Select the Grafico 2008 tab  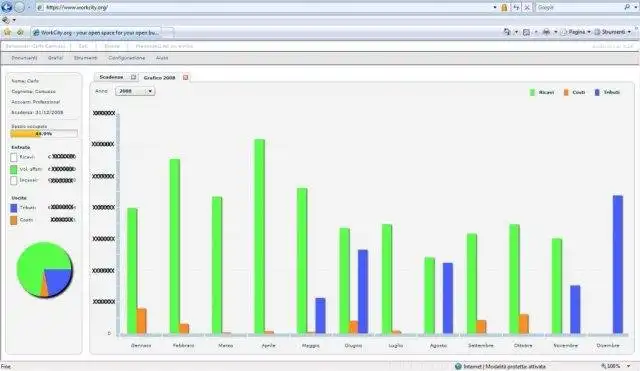coord(160,78)
